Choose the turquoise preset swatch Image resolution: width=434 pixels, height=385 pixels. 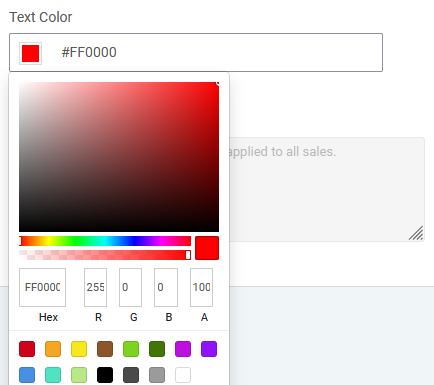tap(53, 375)
